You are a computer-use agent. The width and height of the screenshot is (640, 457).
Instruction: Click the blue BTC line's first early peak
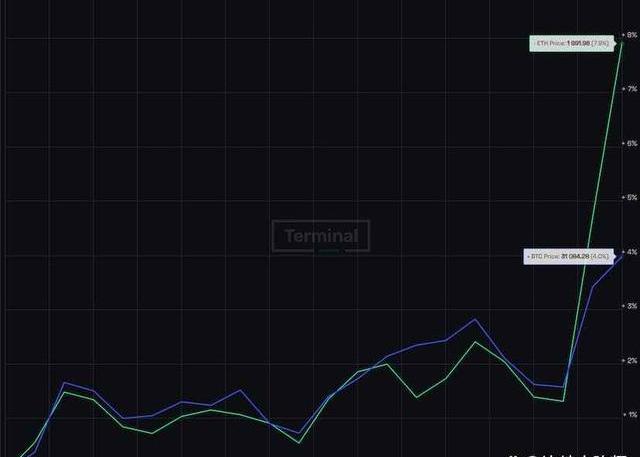click(x=64, y=383)
